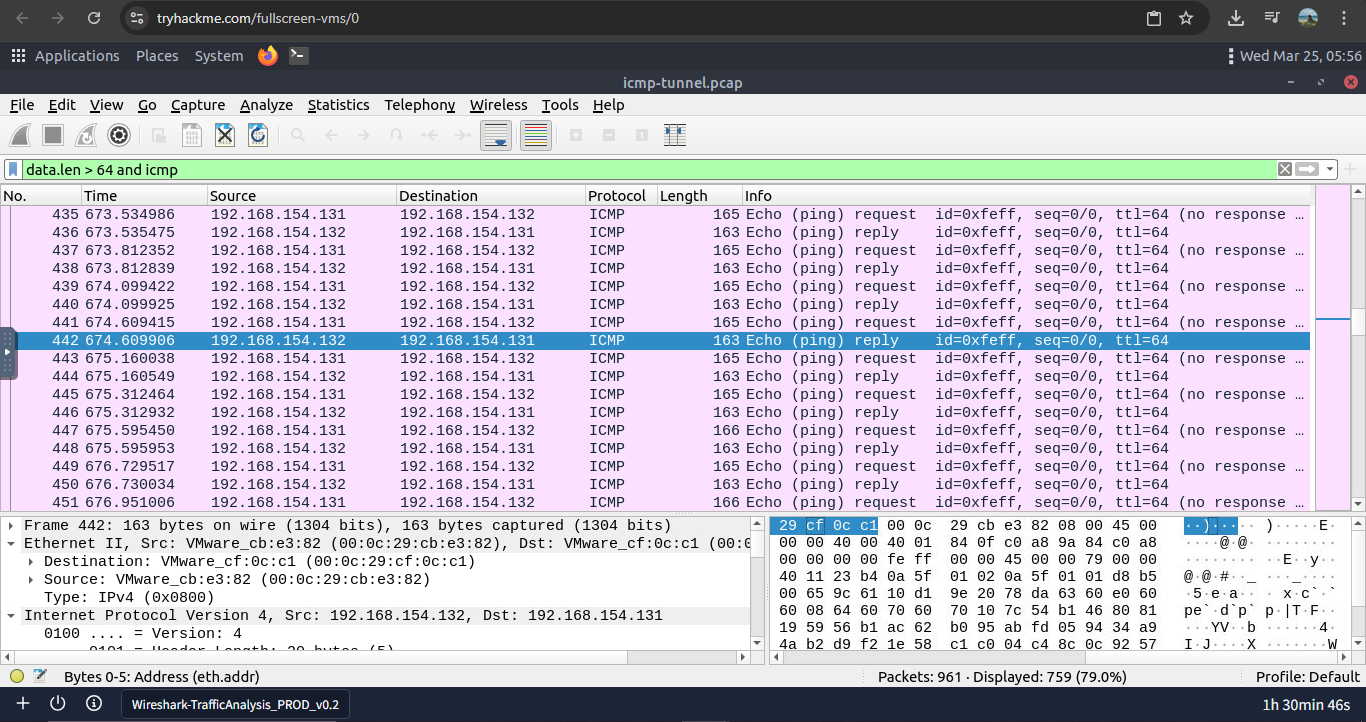Toggle auto-scroll during live capture
This screenshot has width=1366, height=722.
497,135
